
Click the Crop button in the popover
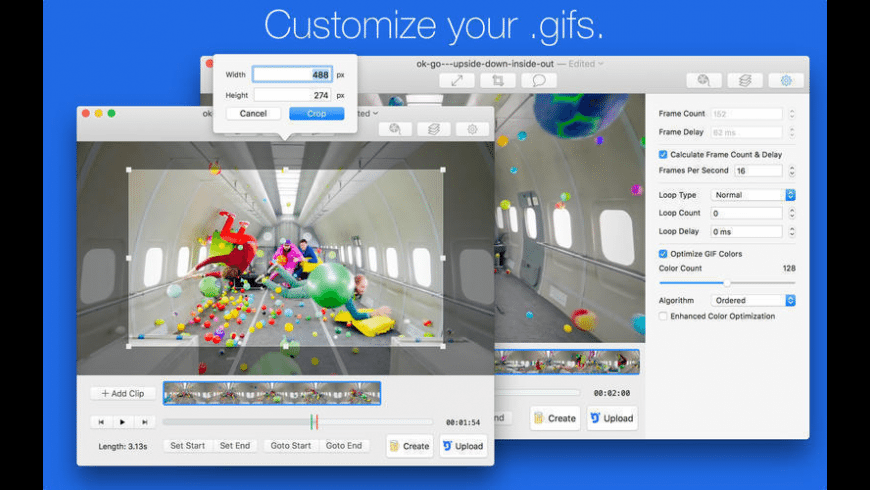[x=316, y=113]
